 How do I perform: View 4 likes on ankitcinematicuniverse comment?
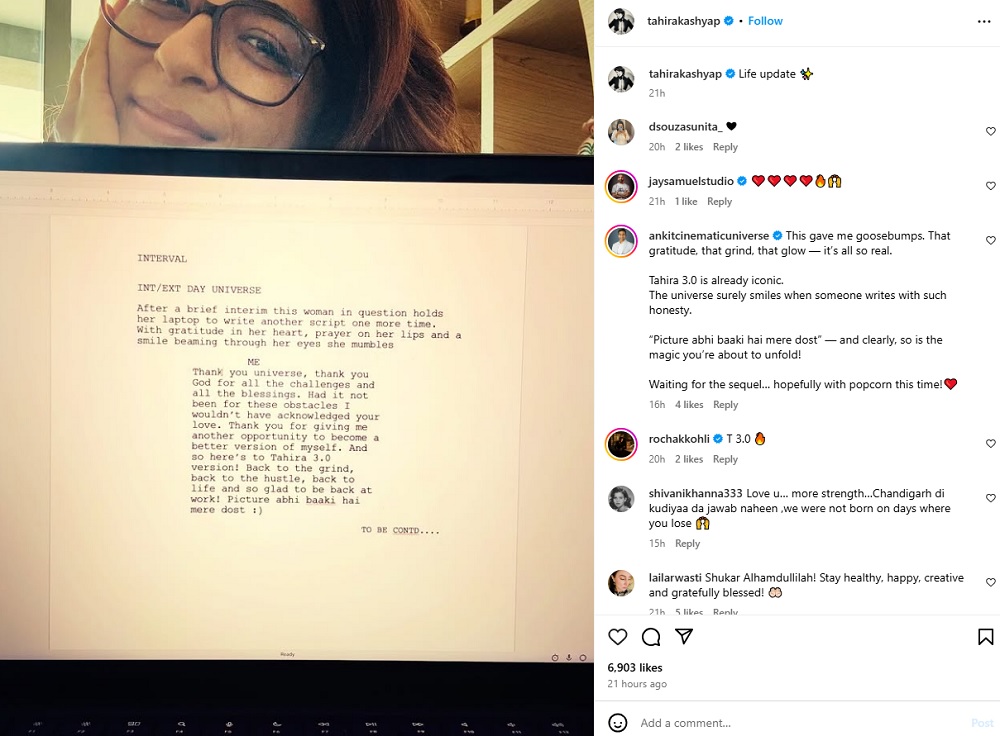tap(689, 404)
